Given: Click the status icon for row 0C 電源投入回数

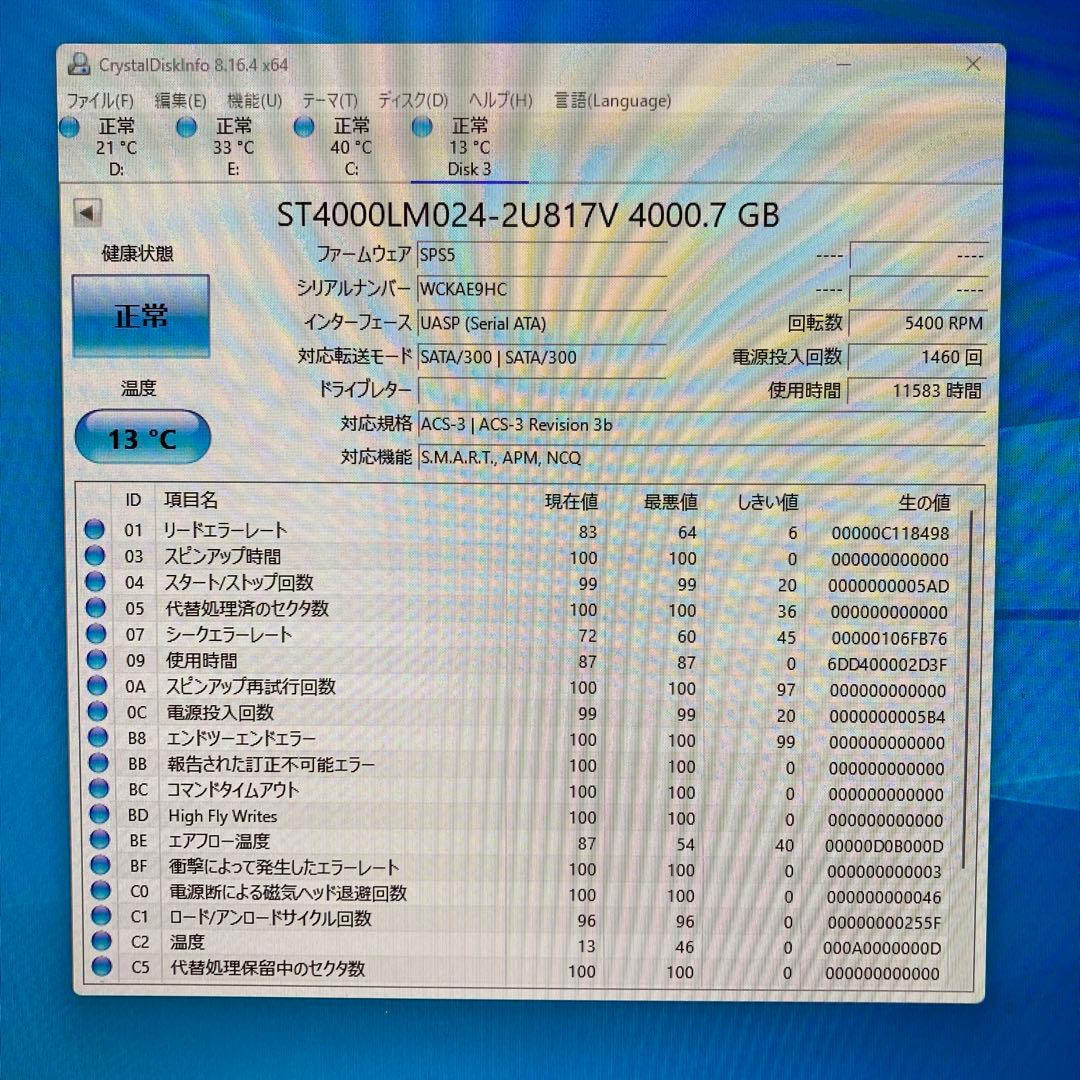Looking at the screenshot, I should pos(98,712).
